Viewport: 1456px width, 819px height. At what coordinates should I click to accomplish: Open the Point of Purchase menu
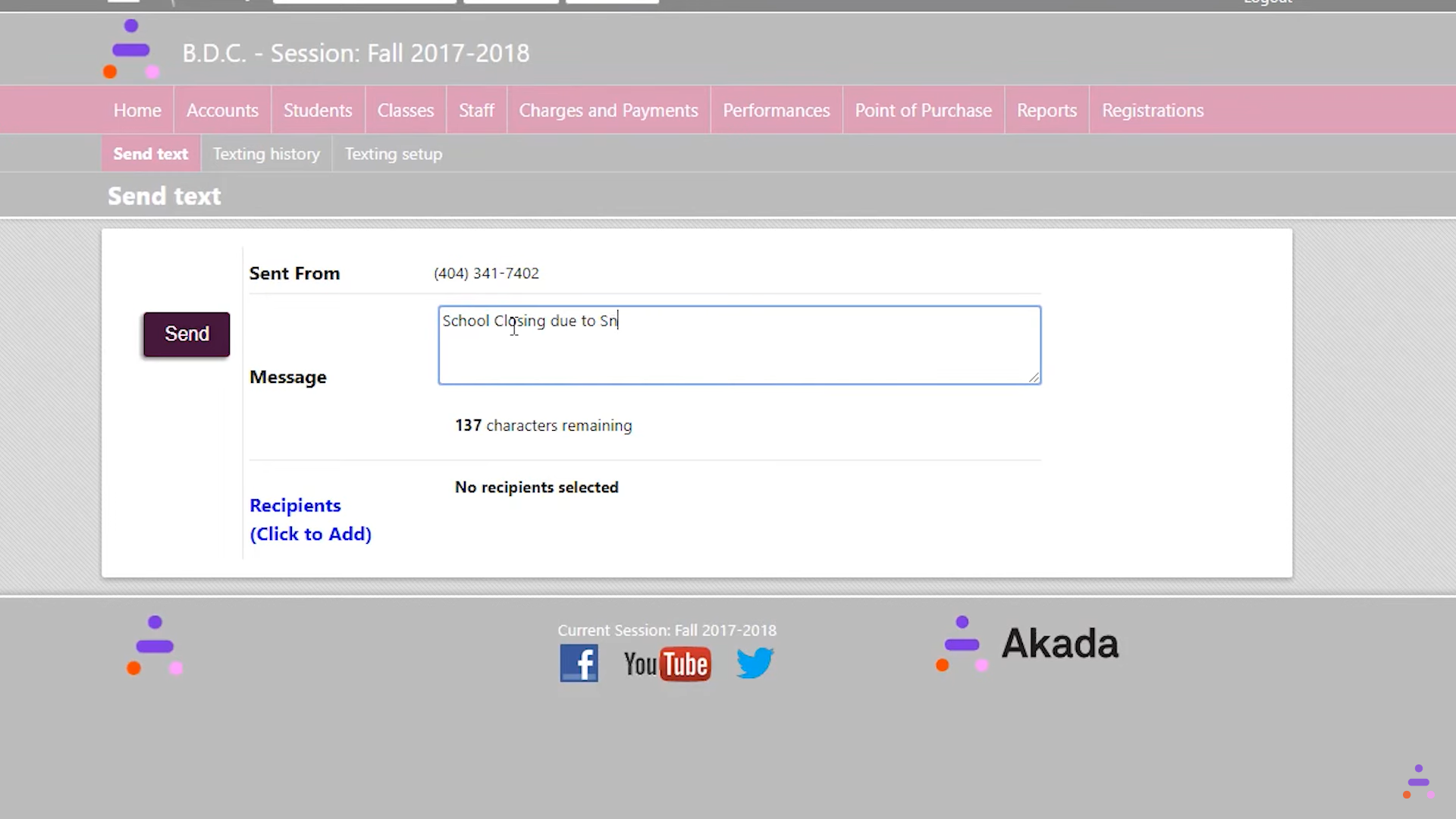[923, 111]
